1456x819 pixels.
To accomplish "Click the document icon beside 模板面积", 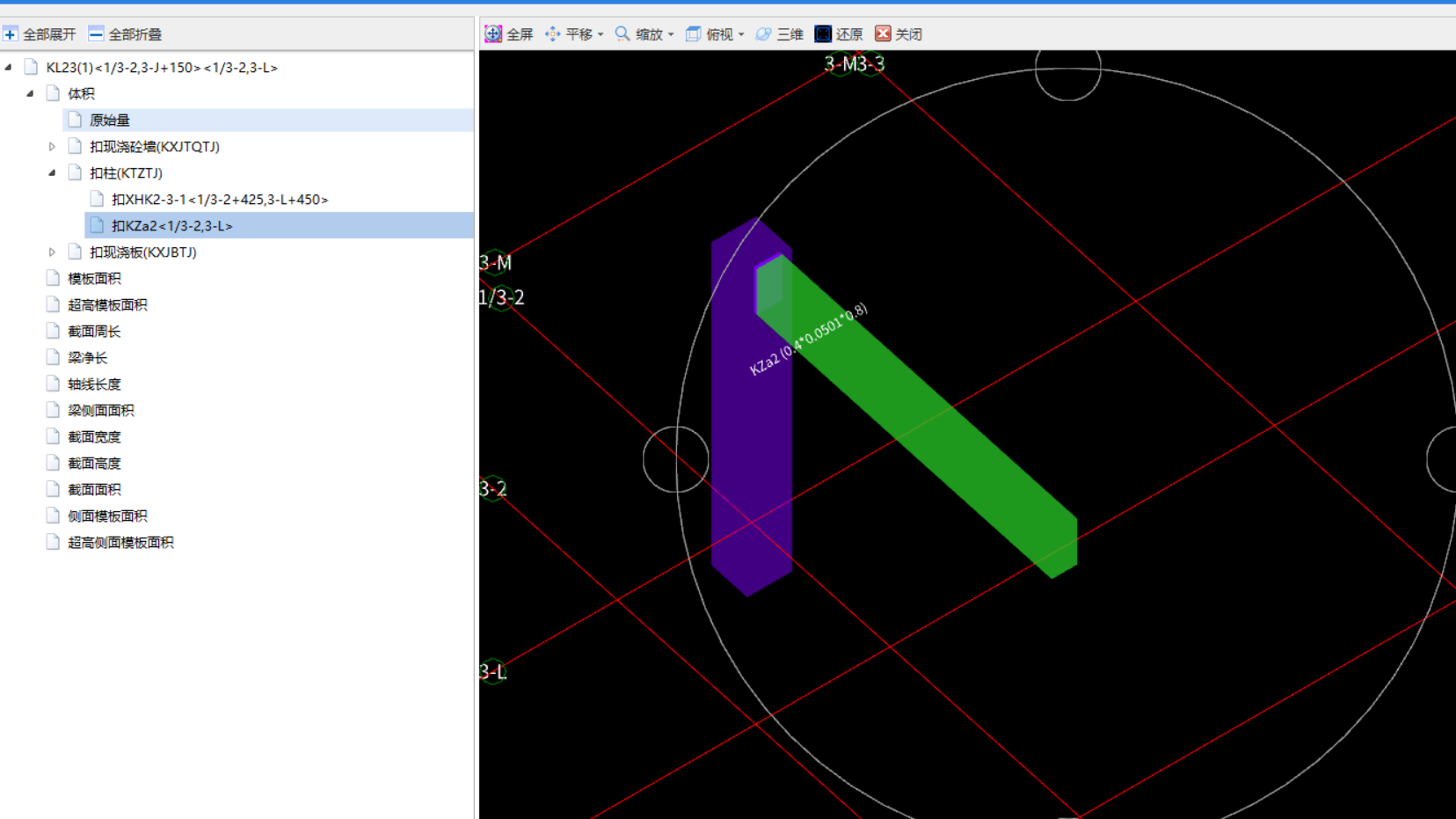I will coord(53,278).
